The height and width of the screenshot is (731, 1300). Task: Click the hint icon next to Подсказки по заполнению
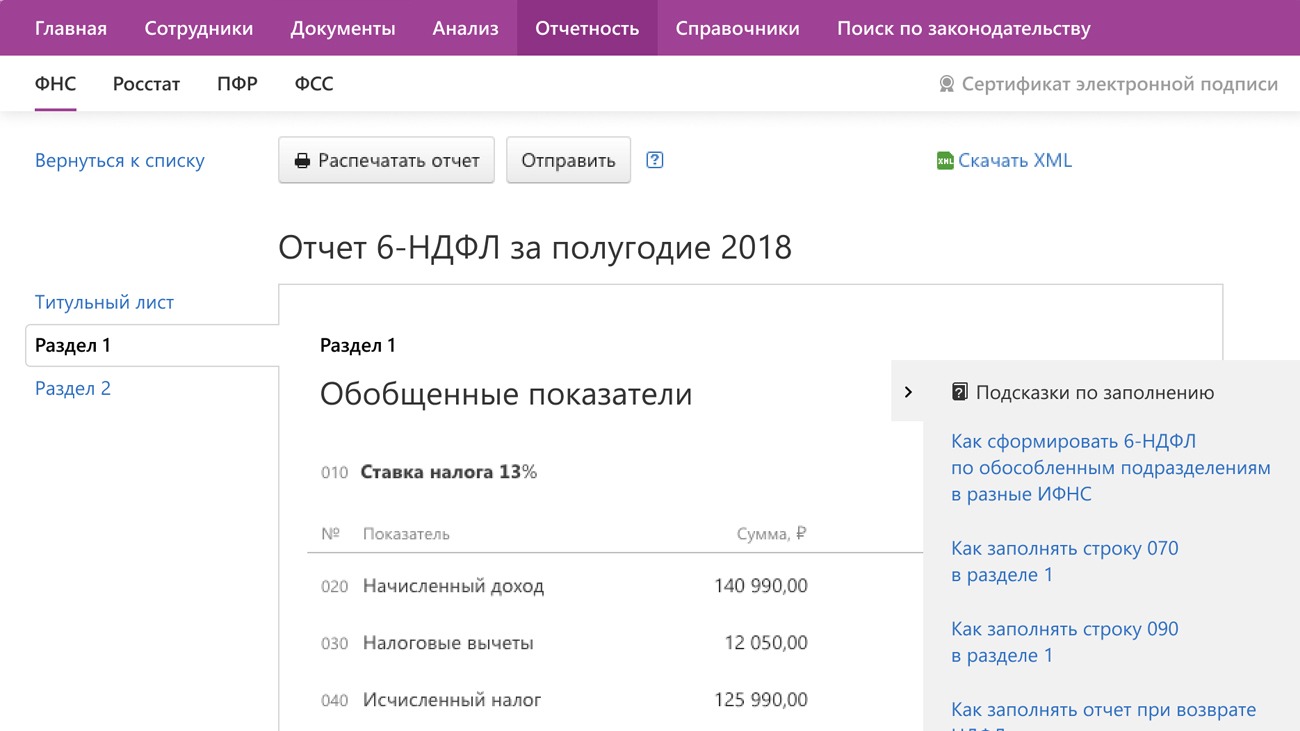tap(959, 392)
